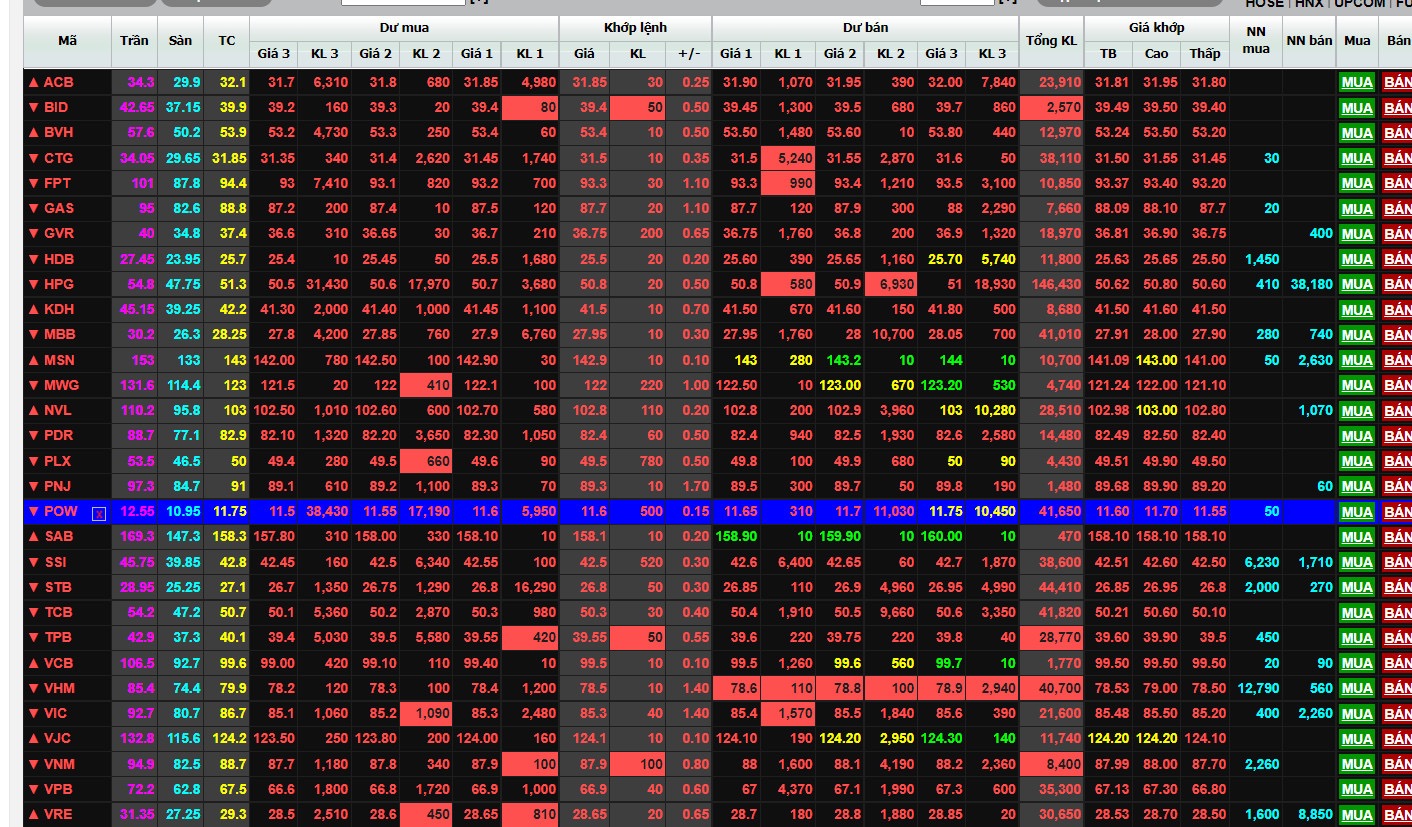Click the Cao column header

click(x=1156, y=54)
